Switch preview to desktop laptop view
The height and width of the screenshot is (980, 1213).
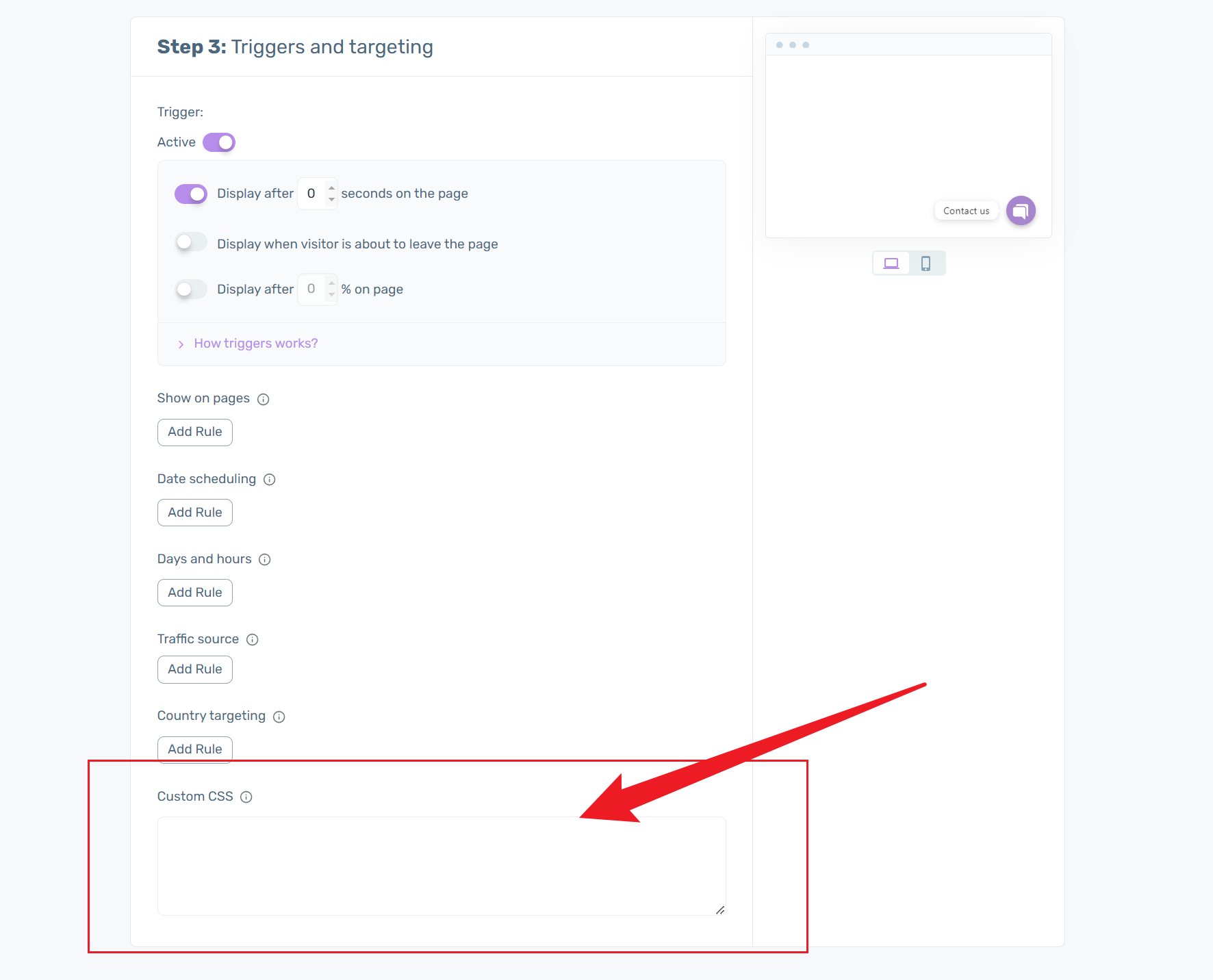tap(891, 263)
